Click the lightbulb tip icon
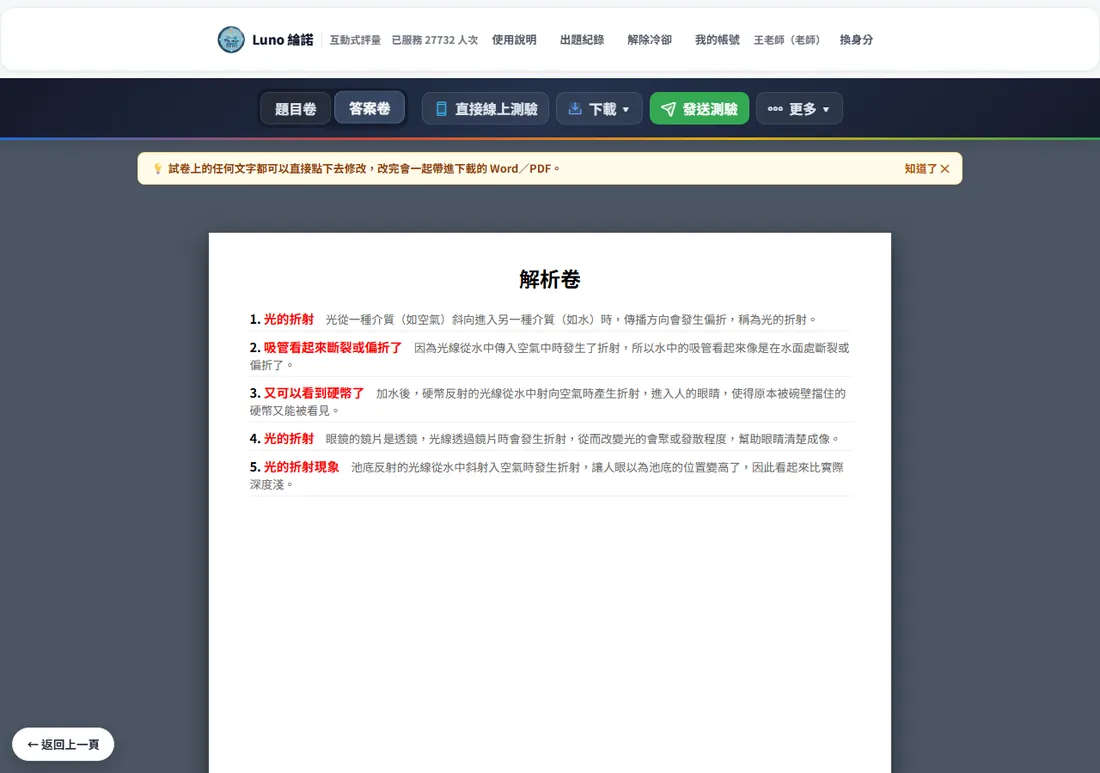This screenshot has height=773, width=1100. [x=158, y=168]
